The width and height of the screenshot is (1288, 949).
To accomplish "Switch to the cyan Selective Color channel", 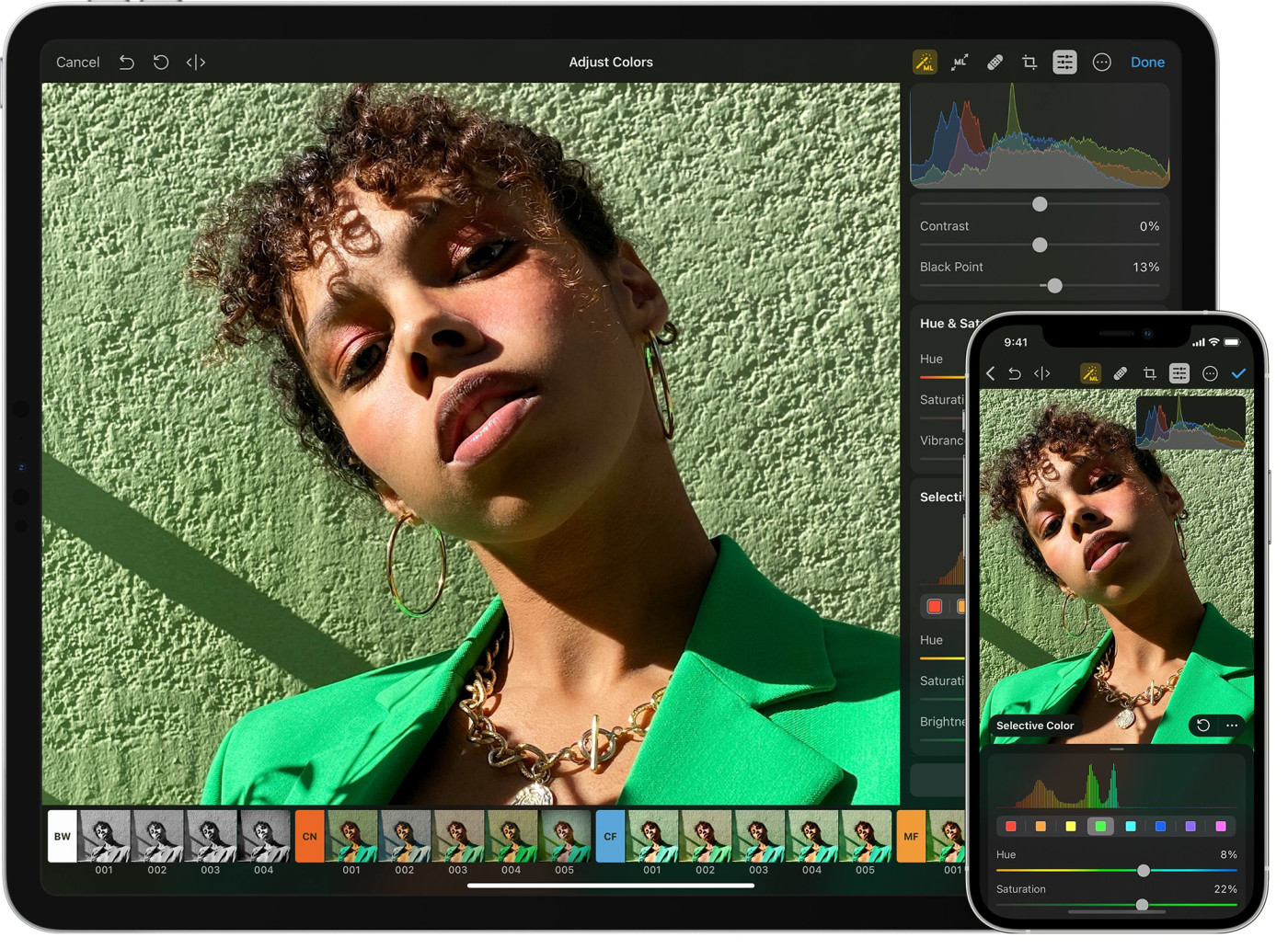I will (1132, 826).
